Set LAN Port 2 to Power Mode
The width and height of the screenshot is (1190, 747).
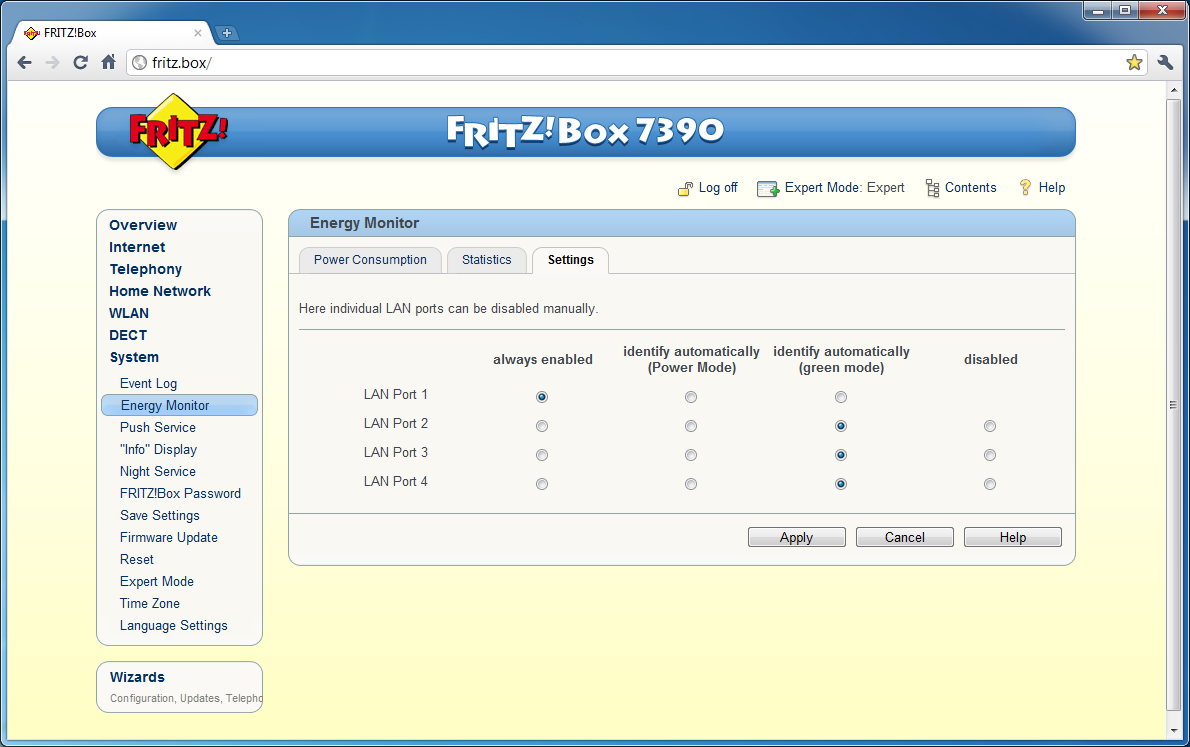pyautogui.click(x=691, y=426)
